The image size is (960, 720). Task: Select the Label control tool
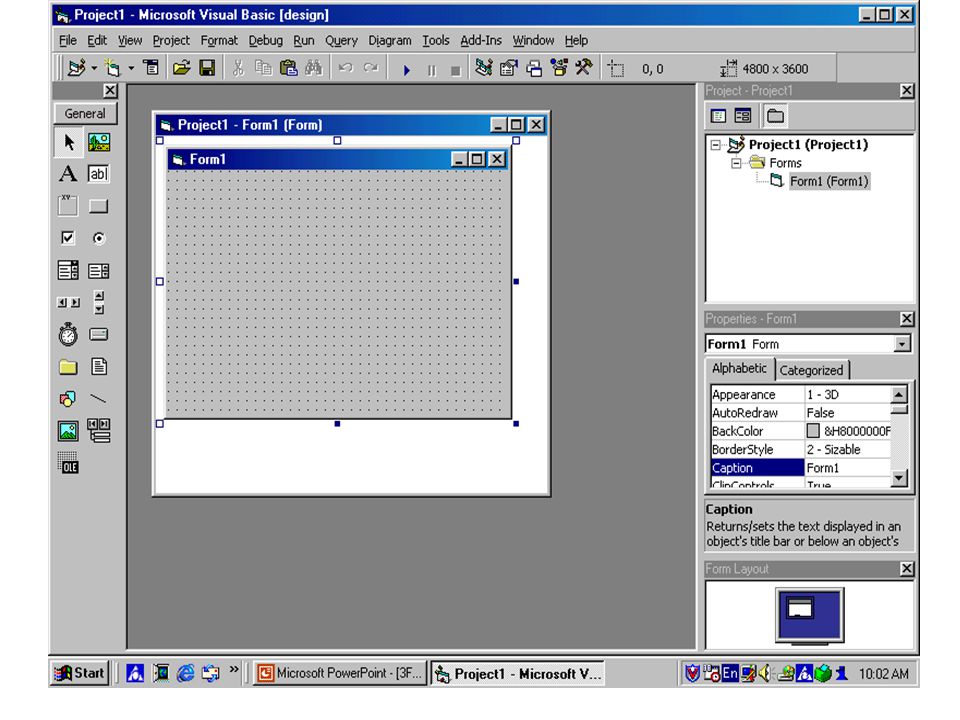pos(68,174)
